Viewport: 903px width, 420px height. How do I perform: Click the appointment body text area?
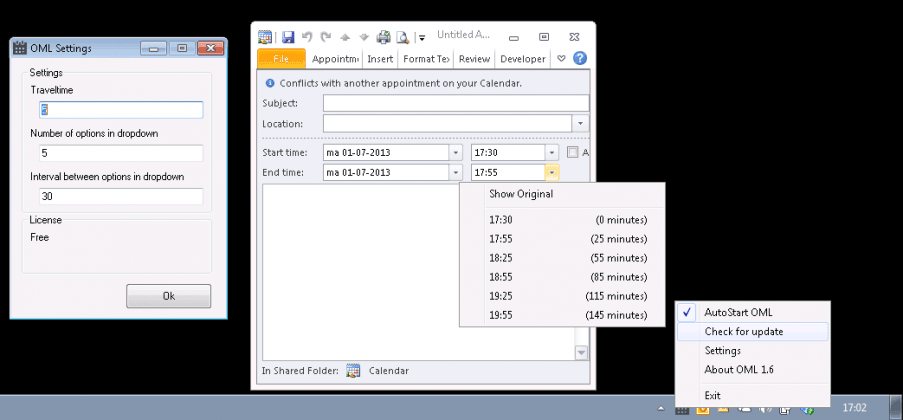[419, 272]
